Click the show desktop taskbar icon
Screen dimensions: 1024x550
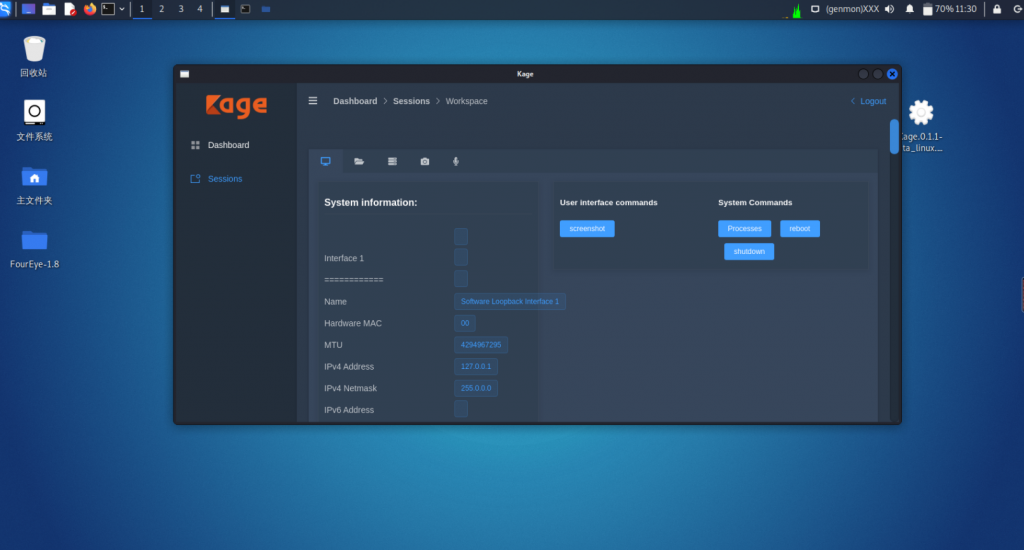[x=28, y=9]
